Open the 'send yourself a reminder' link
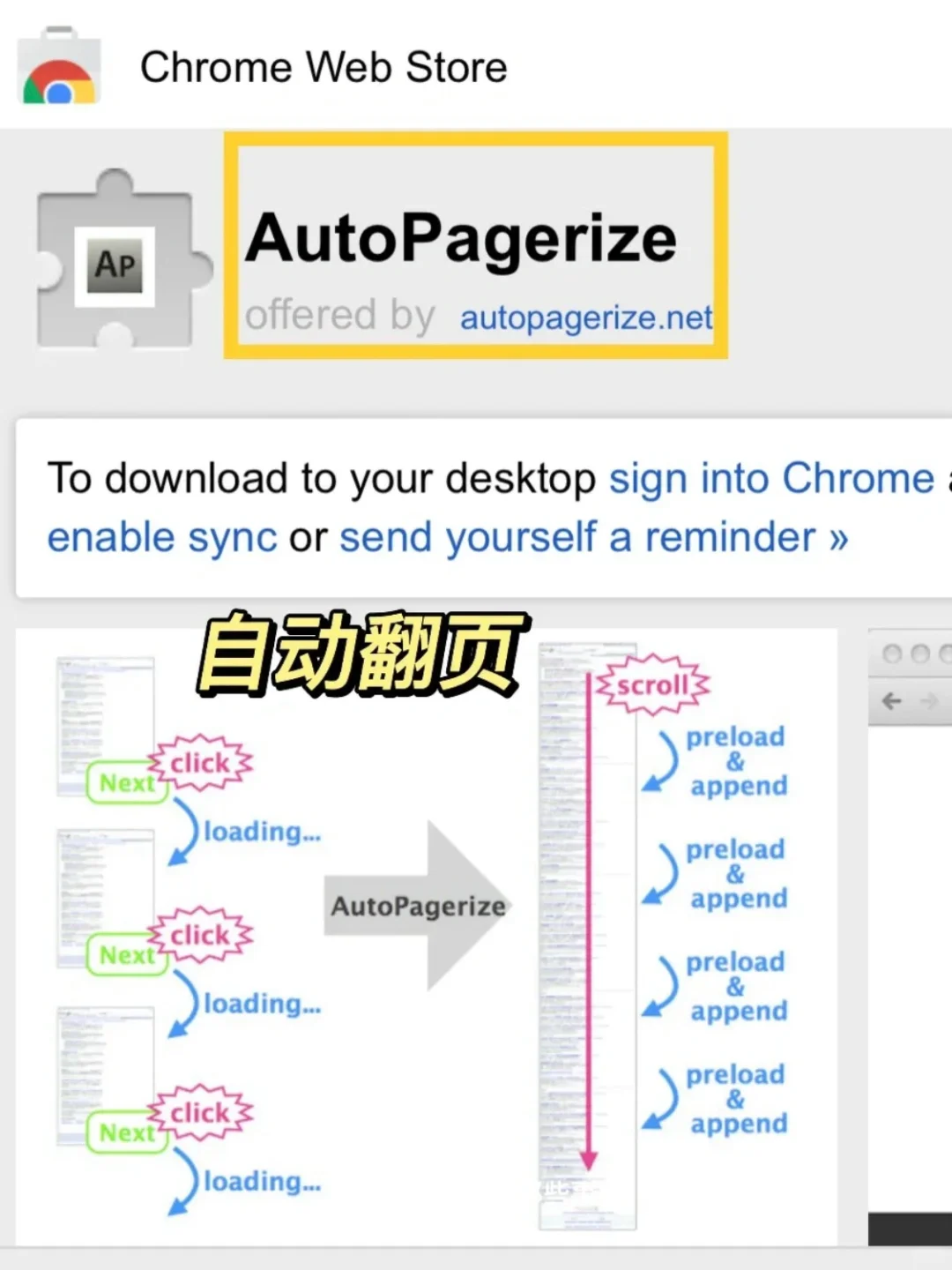952x1270 pixels. (594, 537)
